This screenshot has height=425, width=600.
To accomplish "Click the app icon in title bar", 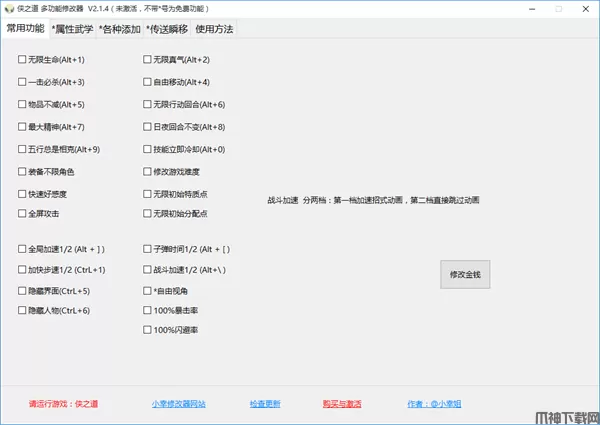I will coord(9,9).
